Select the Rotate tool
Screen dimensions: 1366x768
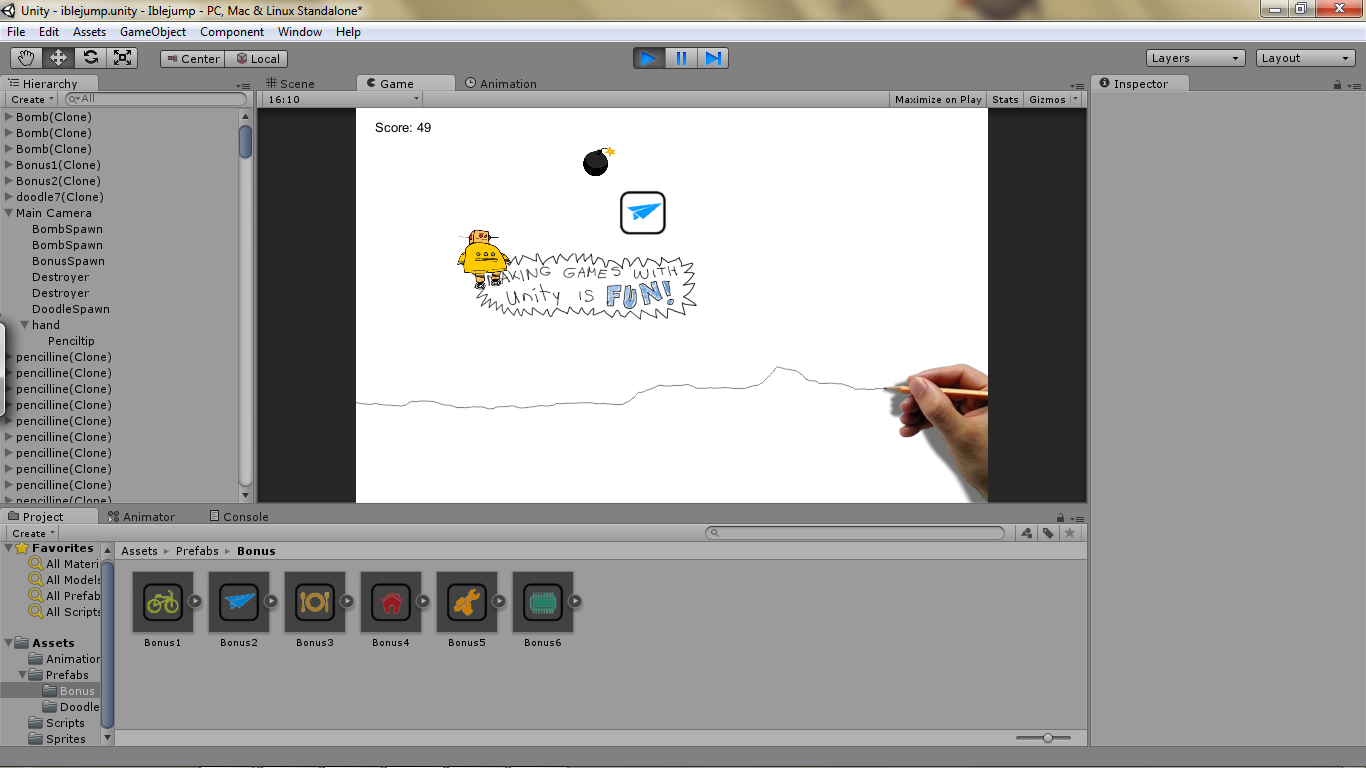tap(91, 58)
